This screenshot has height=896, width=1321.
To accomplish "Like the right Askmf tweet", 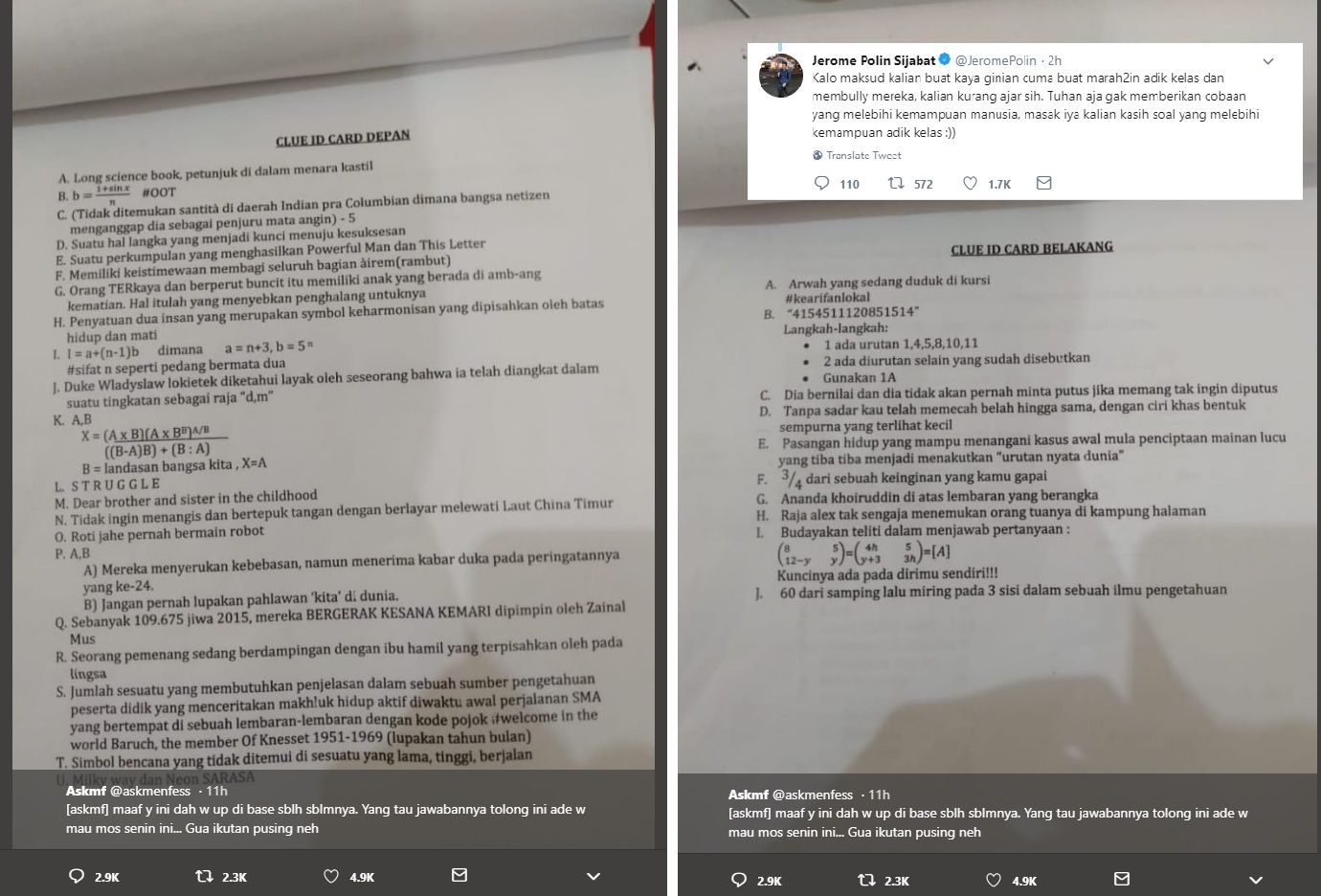I will pos(994,880).
